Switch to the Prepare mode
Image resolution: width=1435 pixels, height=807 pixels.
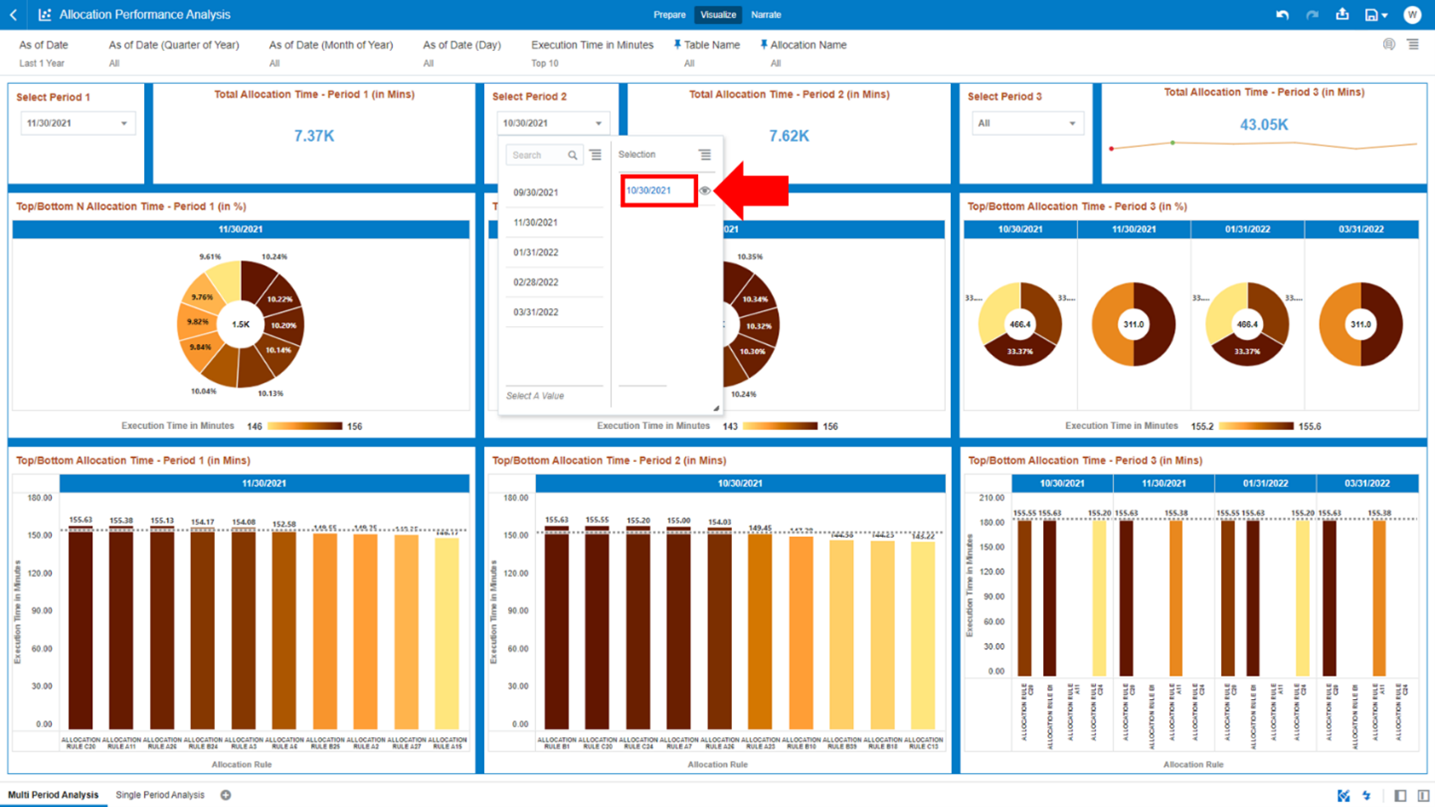(669, 15)
